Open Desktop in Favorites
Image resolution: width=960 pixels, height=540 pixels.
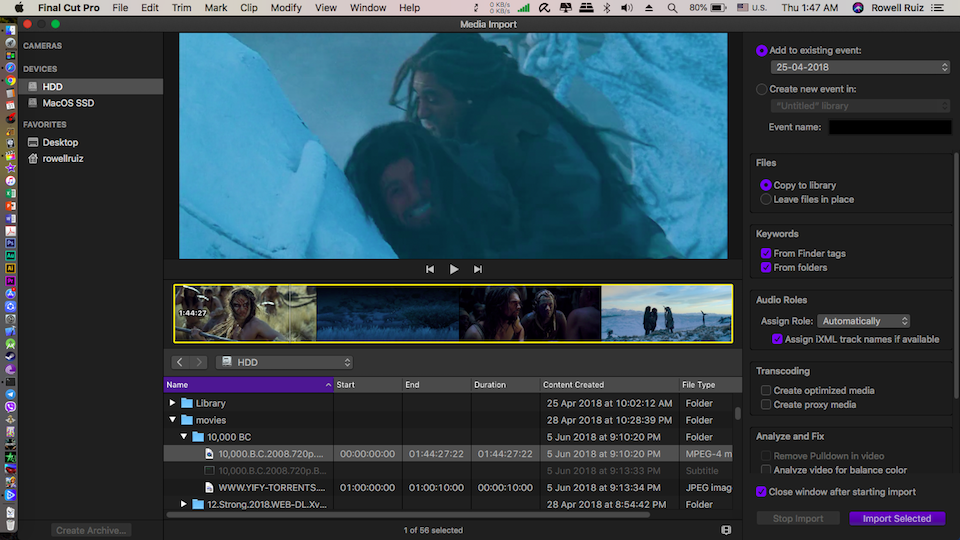click(60, 142)
